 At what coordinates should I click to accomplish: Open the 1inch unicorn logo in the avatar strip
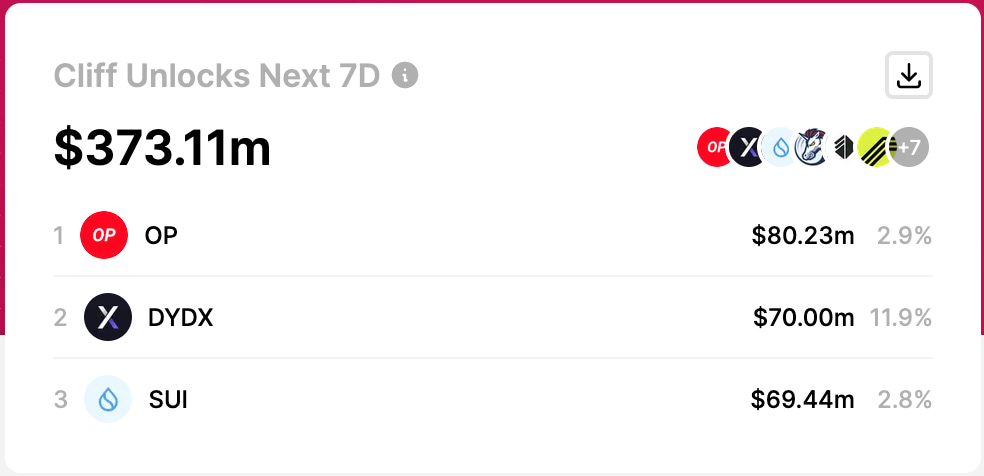[811, 147]
